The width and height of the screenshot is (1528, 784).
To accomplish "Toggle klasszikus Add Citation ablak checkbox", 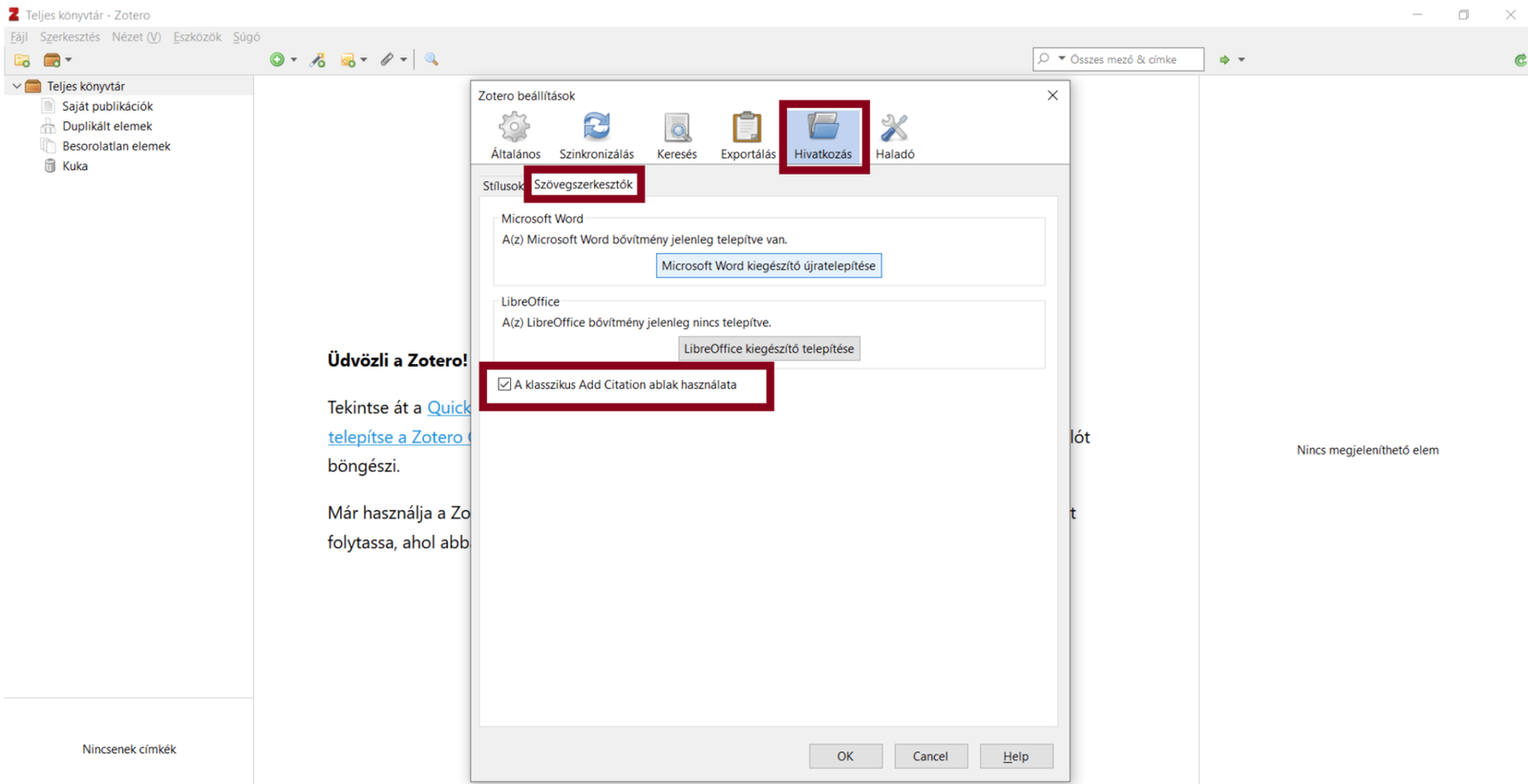I will [504, 385].
